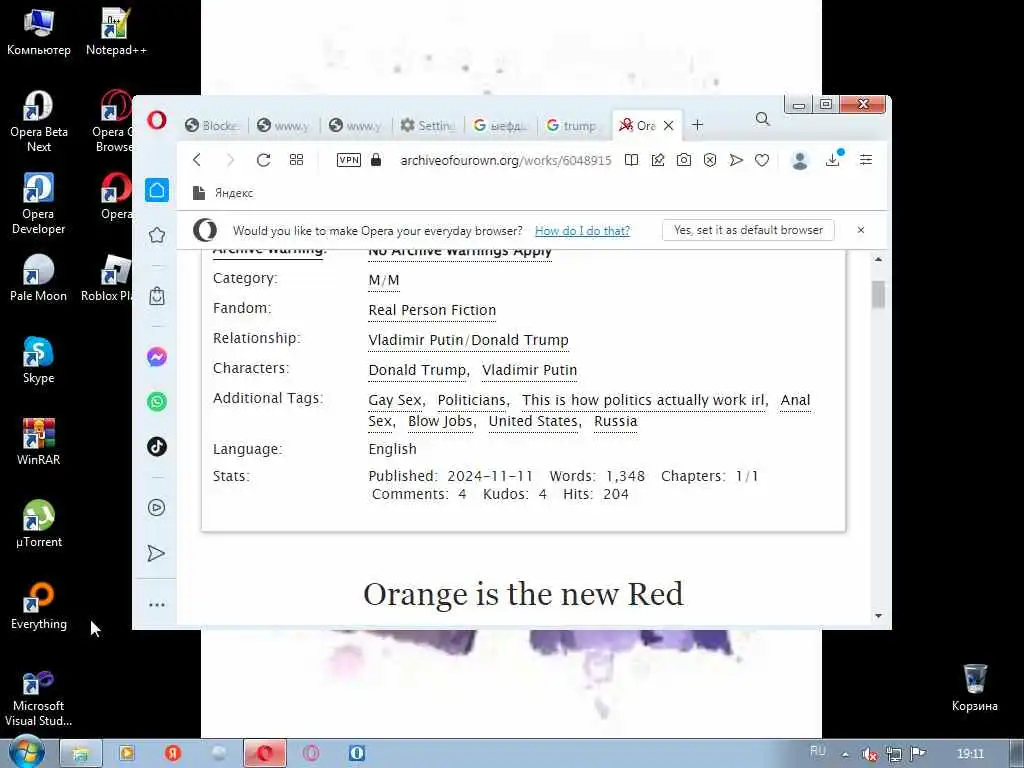
Task: Select the Skype desktop icon
Action: [x=38, y=360]
